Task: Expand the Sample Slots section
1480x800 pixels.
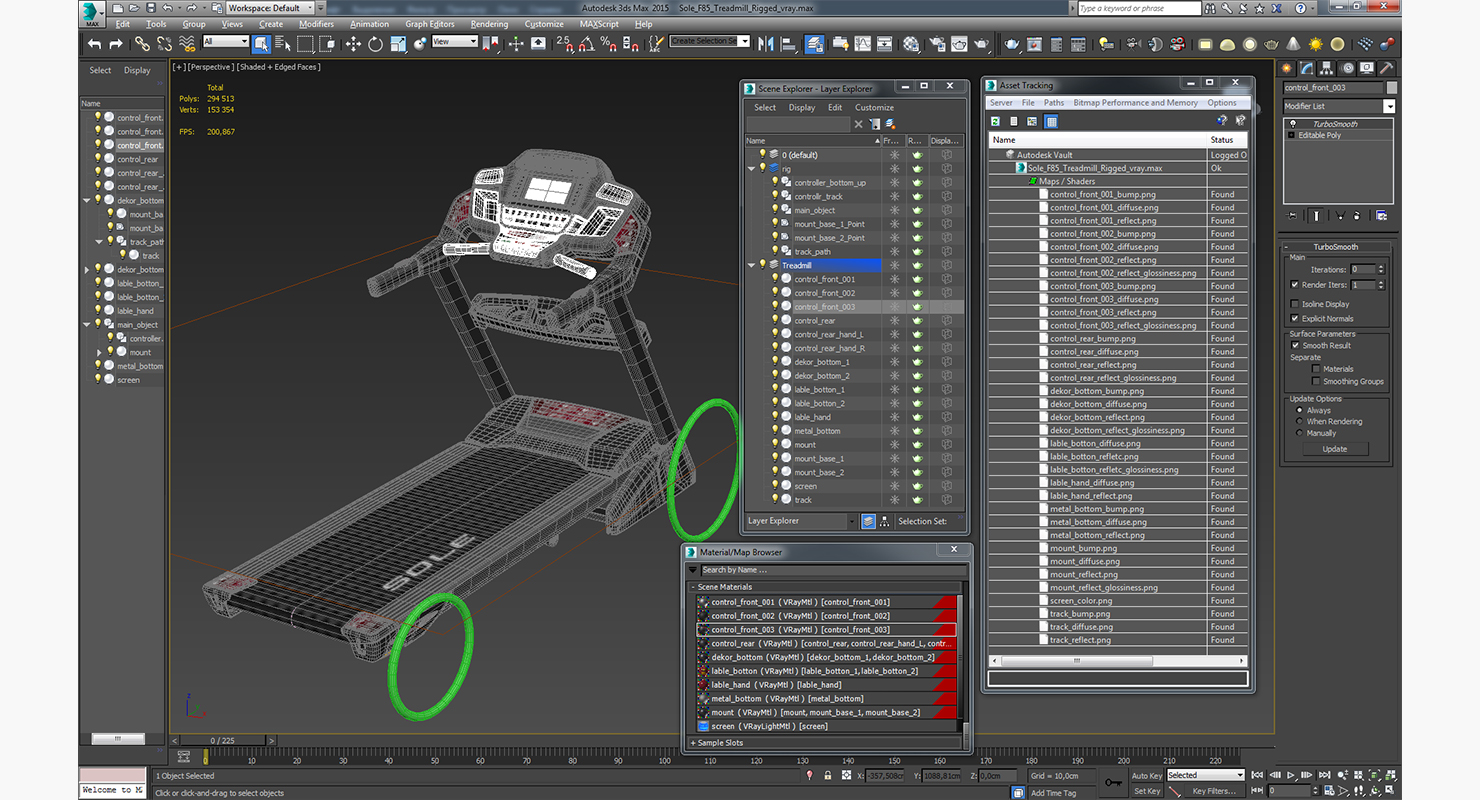Action: point(692,743)
